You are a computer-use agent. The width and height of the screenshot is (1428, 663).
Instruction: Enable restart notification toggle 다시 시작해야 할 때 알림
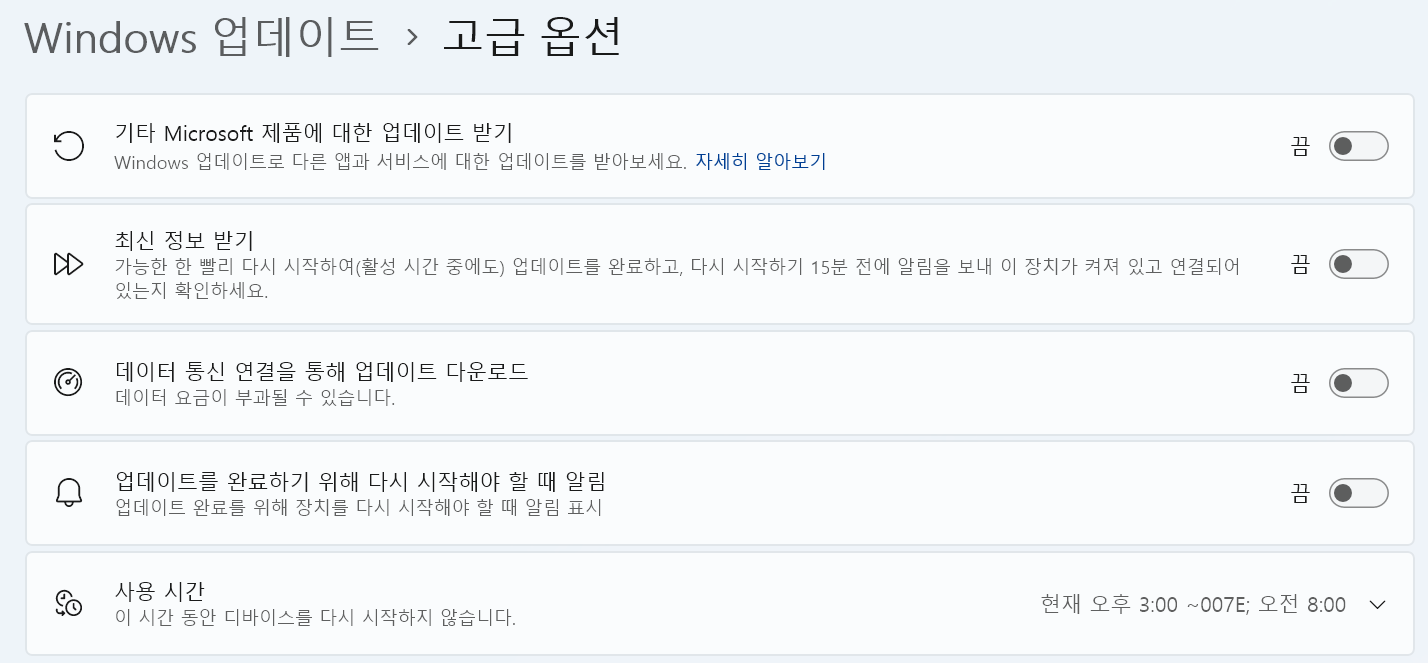pyautogui.click(x=1358, y=493)
